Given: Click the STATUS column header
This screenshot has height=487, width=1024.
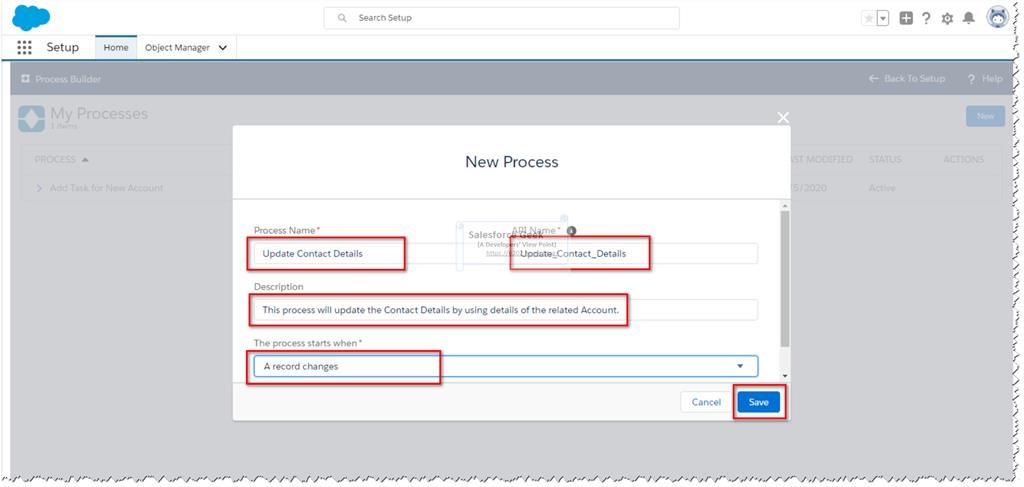Looking at the screenshot, I should (x=885, y=159).
